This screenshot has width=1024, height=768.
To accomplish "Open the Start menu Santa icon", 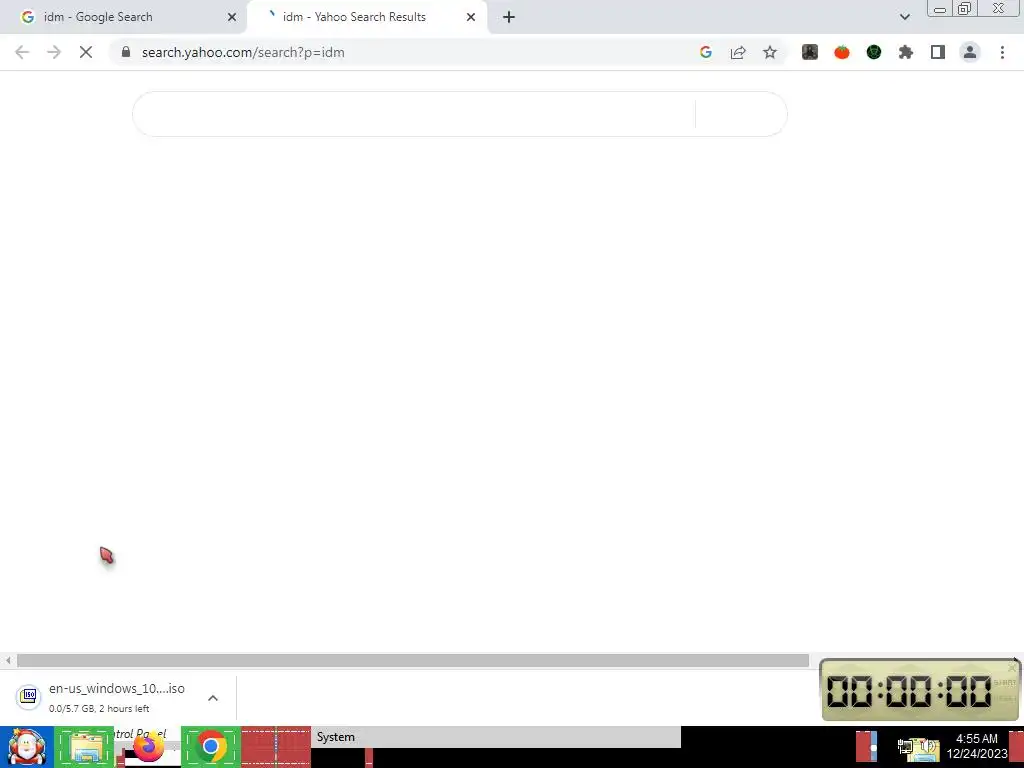I will click(x=27, y=747).
